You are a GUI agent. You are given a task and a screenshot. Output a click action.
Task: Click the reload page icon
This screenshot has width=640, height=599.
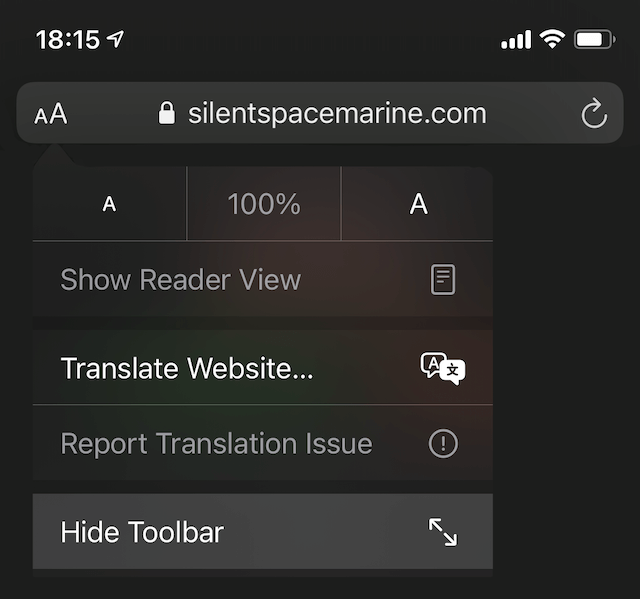pos(594,115)
